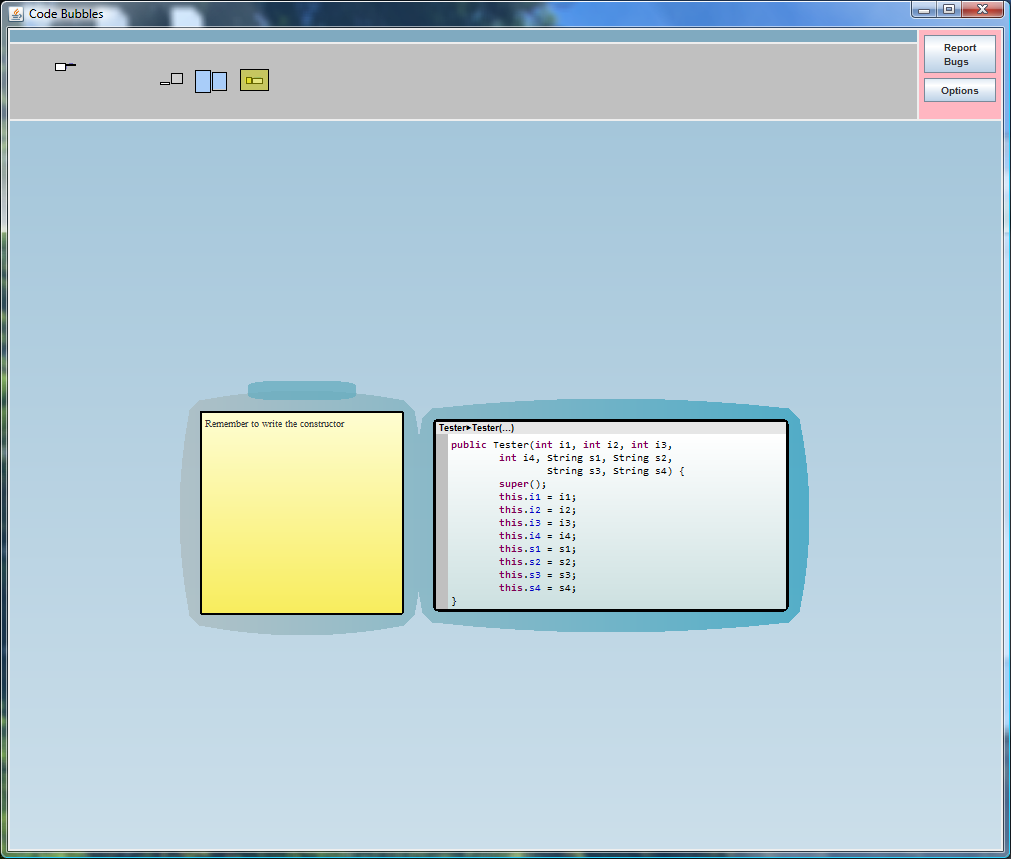
Task: Click the 'int i4, String s1' parameter line
Action: [x=585, y=458]
